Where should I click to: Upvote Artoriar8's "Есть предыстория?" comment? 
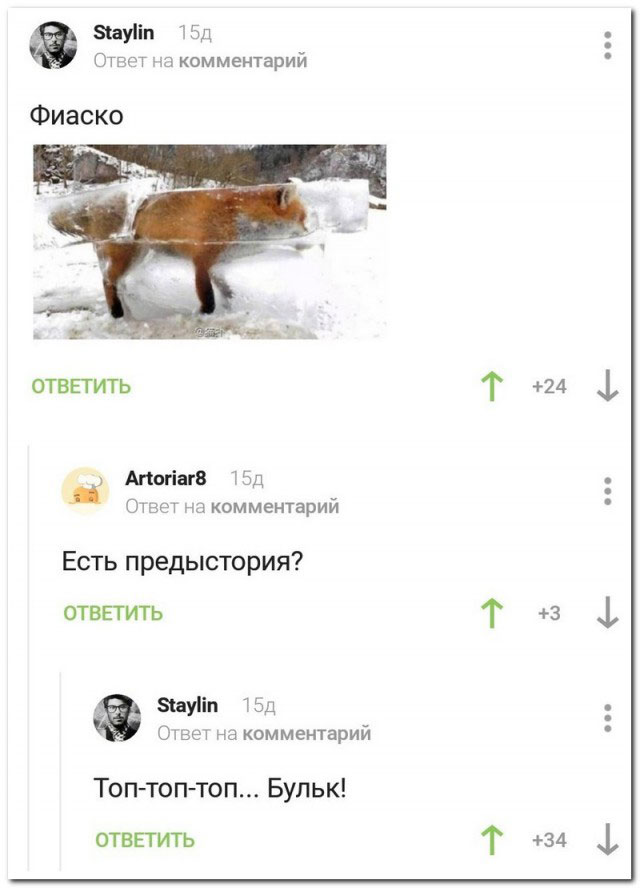point(492,613)
